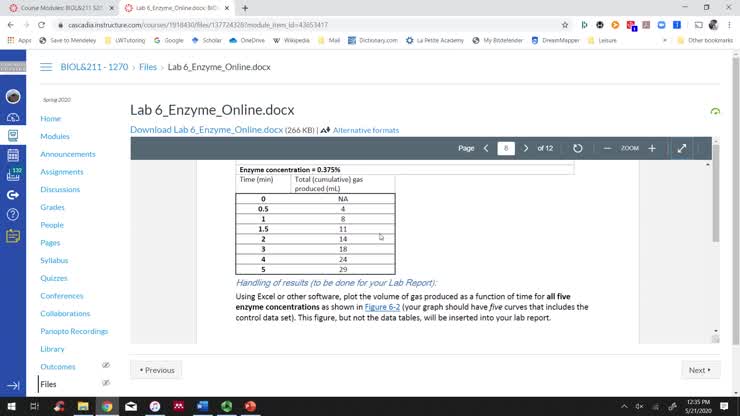Open the Help icon in global sidebar
740x416 pixels.
[x=13, y=215]
